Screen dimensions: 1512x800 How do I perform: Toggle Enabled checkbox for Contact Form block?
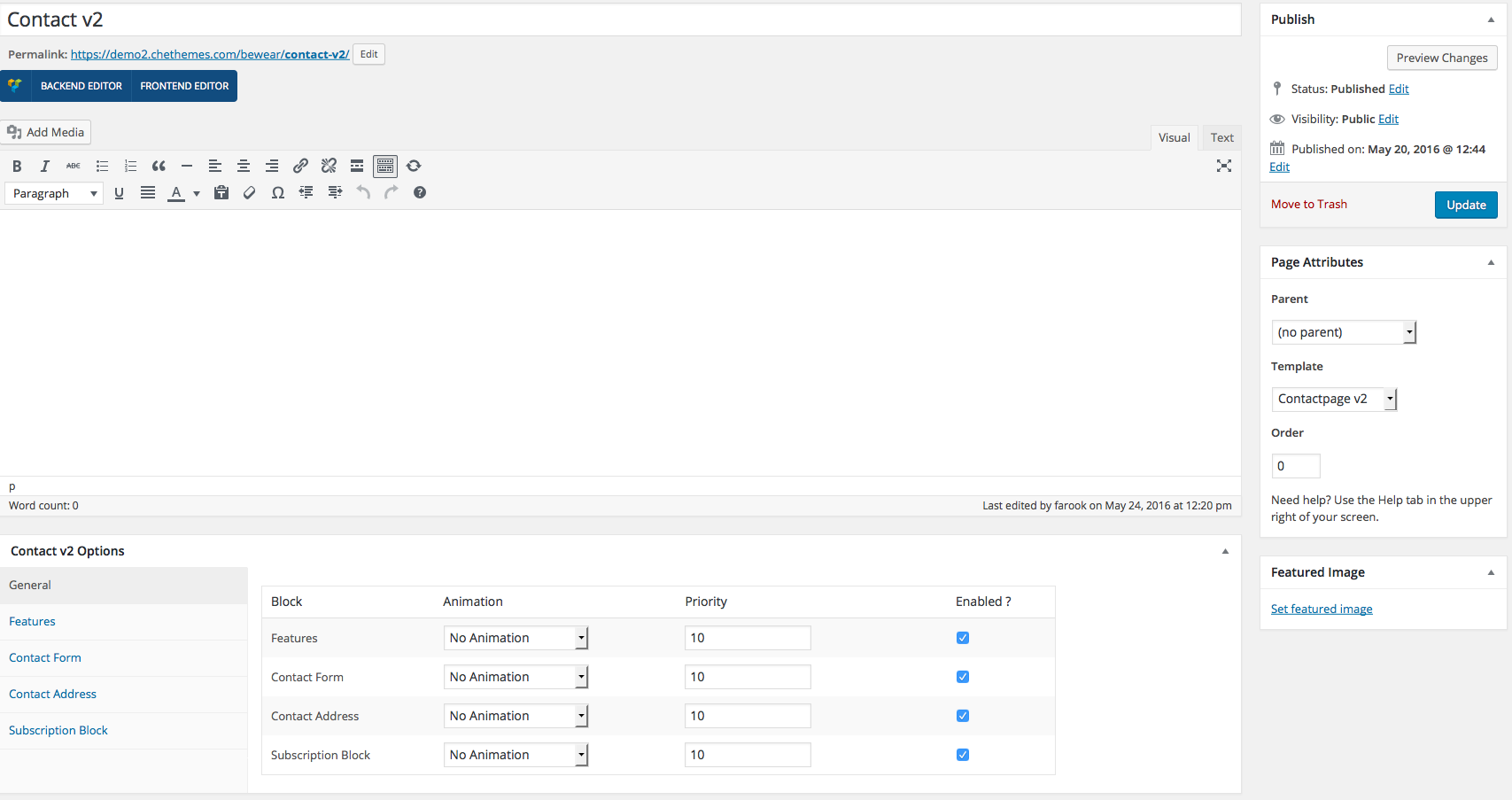point(963,677)
